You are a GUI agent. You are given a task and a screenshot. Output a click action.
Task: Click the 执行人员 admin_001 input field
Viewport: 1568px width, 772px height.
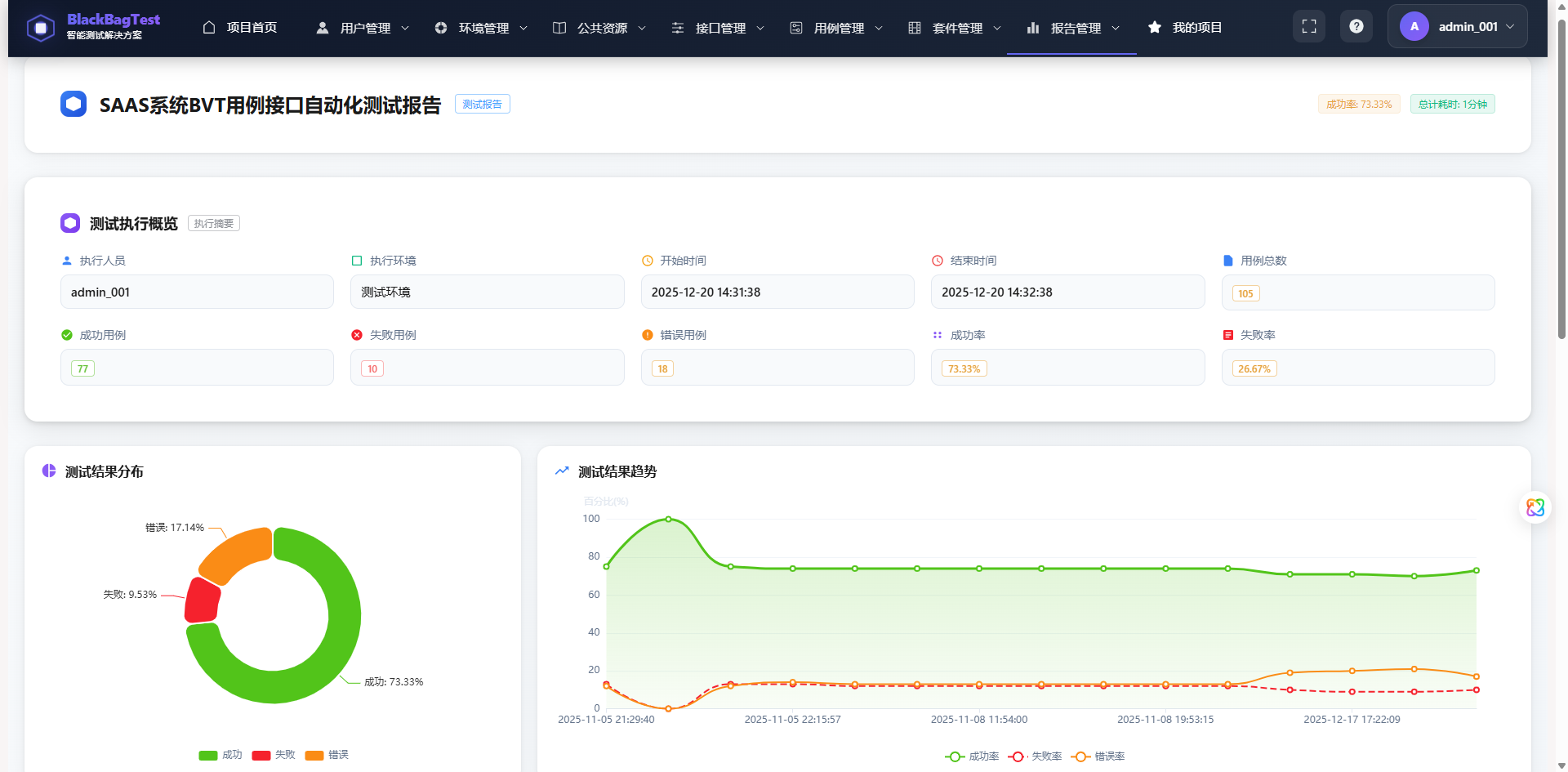point(196,292)
